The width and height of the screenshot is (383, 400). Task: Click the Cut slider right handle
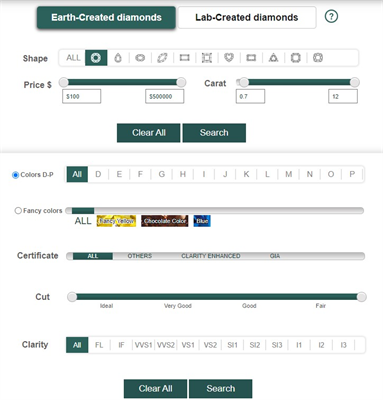tap(361, 297)
